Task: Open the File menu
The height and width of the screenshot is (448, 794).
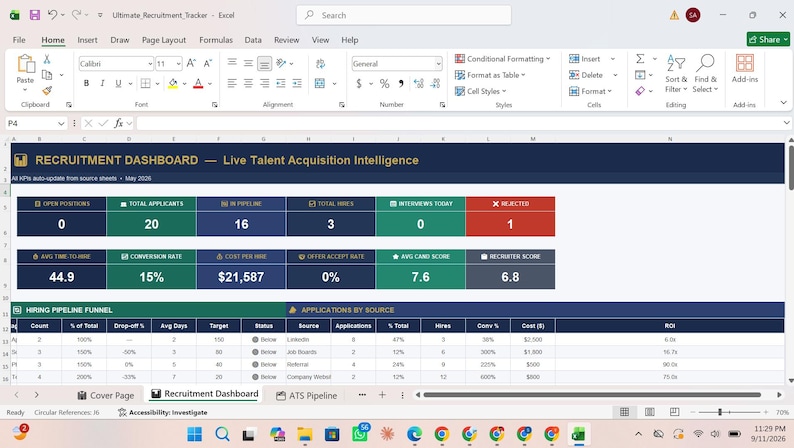Action: [19, 40]
